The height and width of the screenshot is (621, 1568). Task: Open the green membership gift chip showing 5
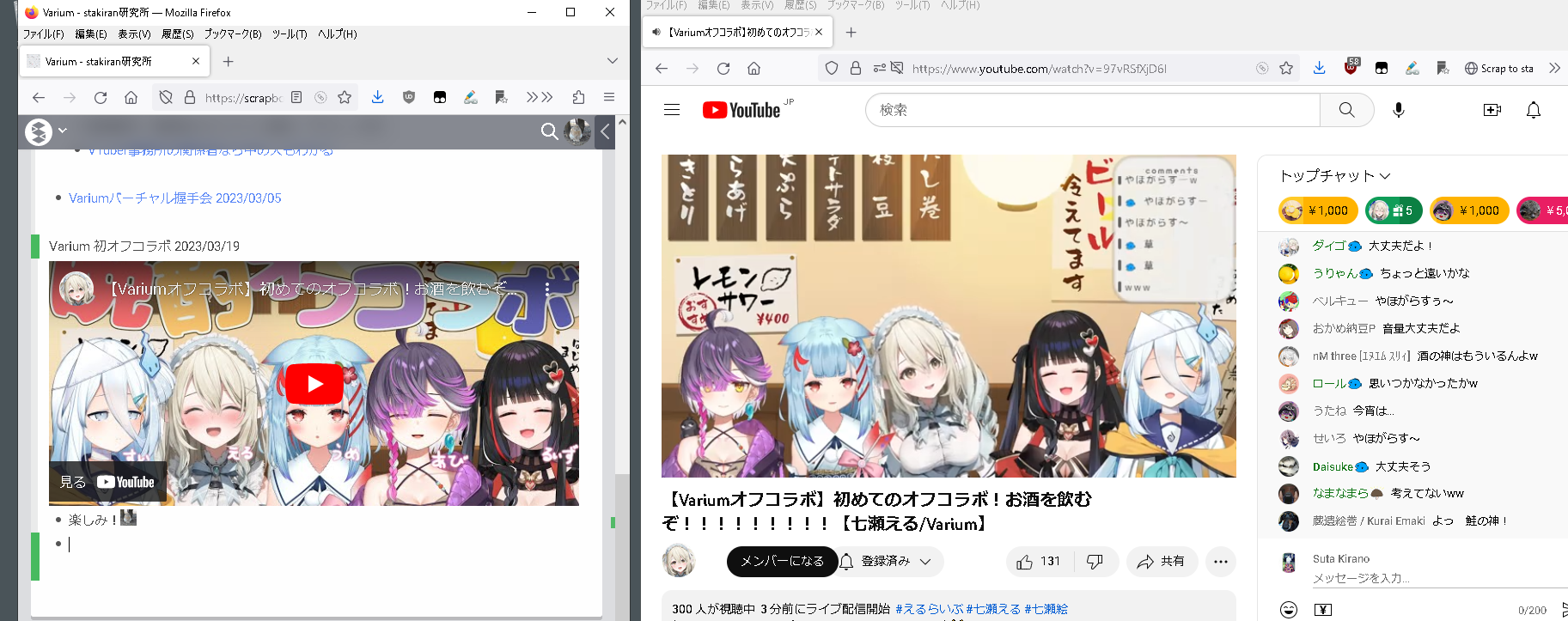pos(1394,210)
